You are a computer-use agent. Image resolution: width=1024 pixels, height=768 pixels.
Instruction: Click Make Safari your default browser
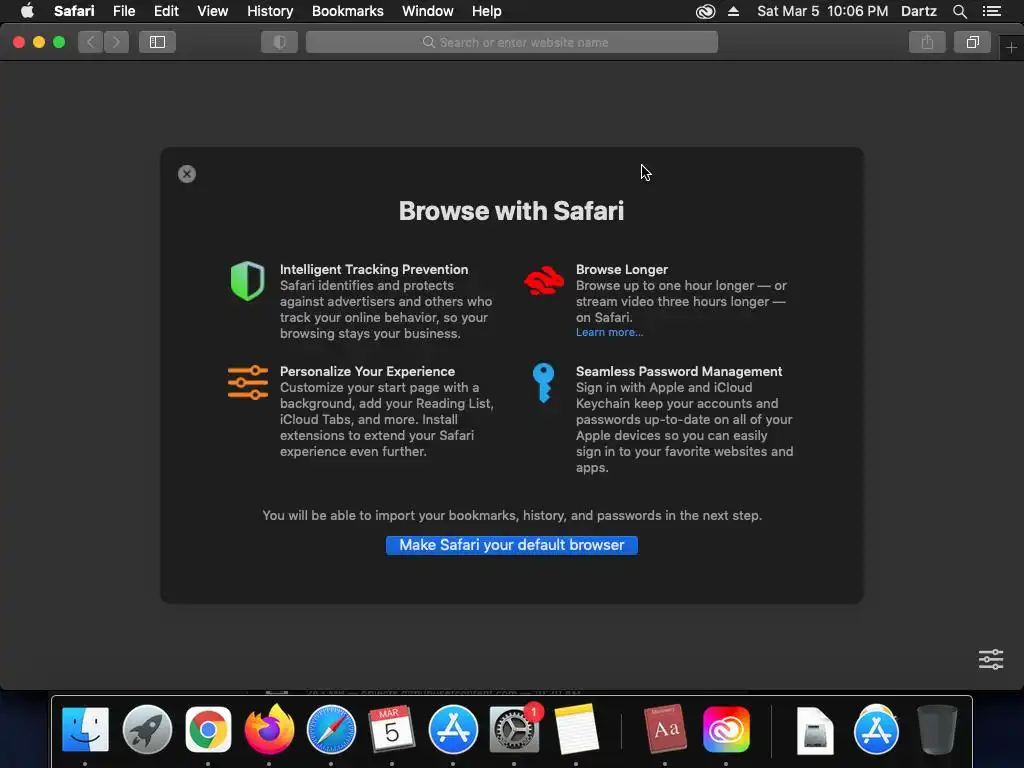(x=511, y=545)
